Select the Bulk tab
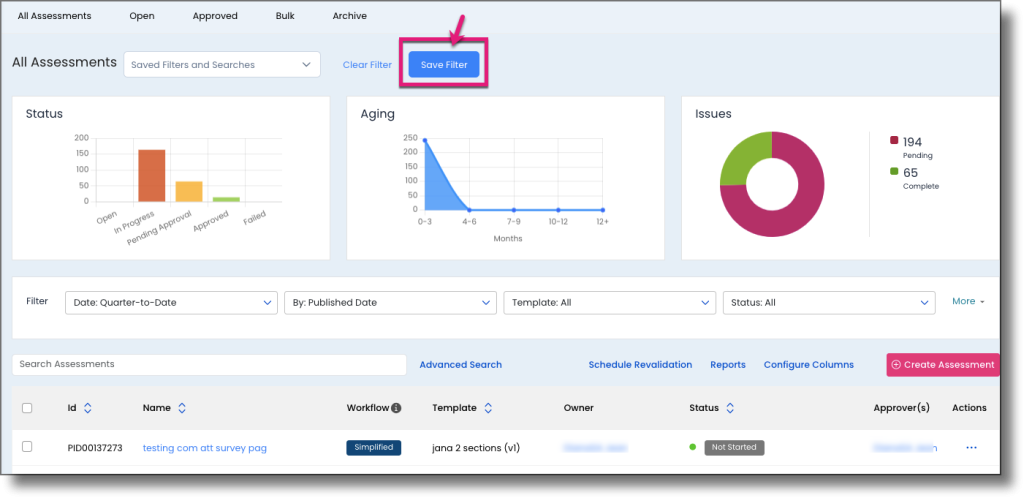 pos(285,16)
